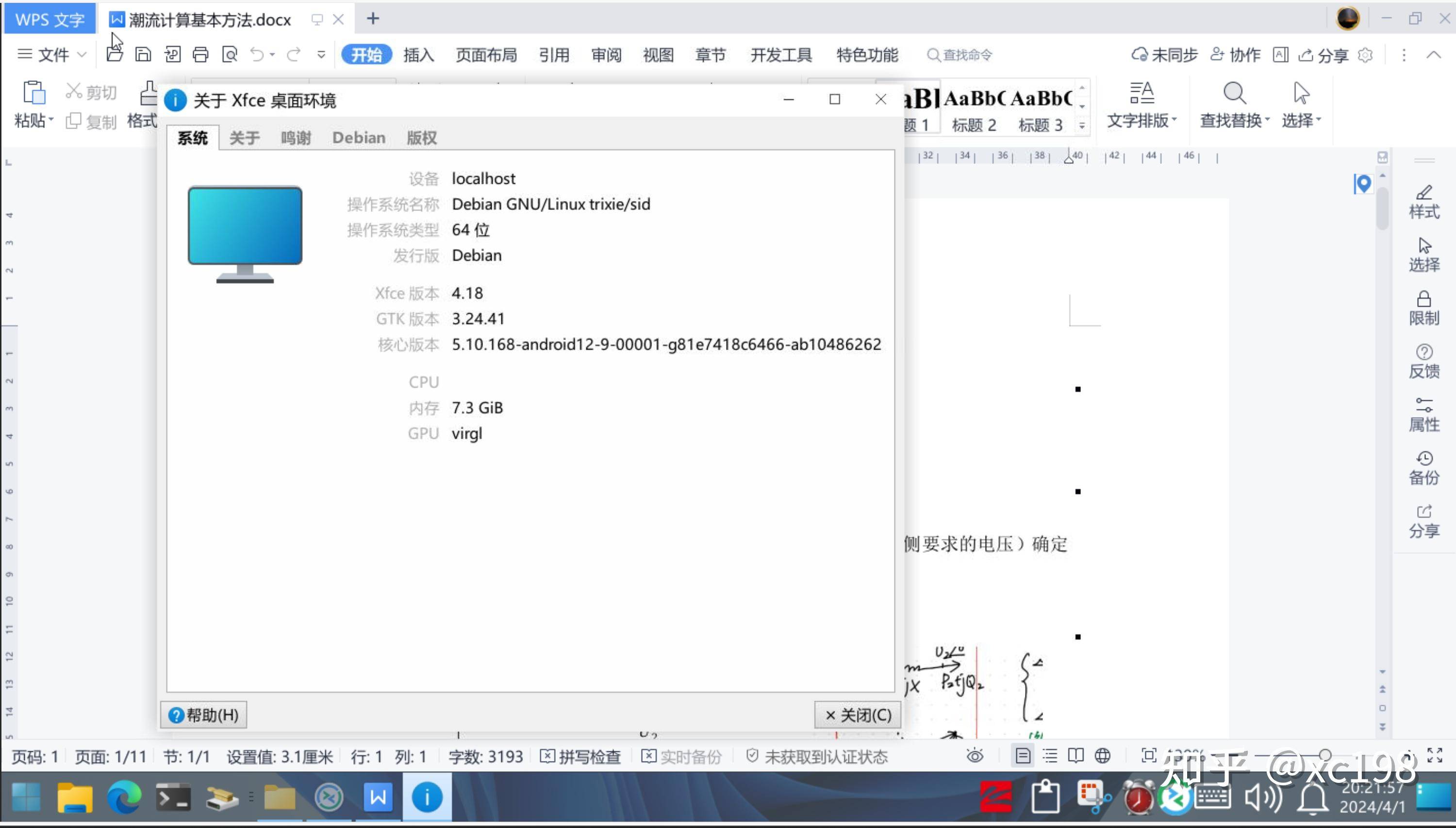Print the document via printer icon

(200, 55)
